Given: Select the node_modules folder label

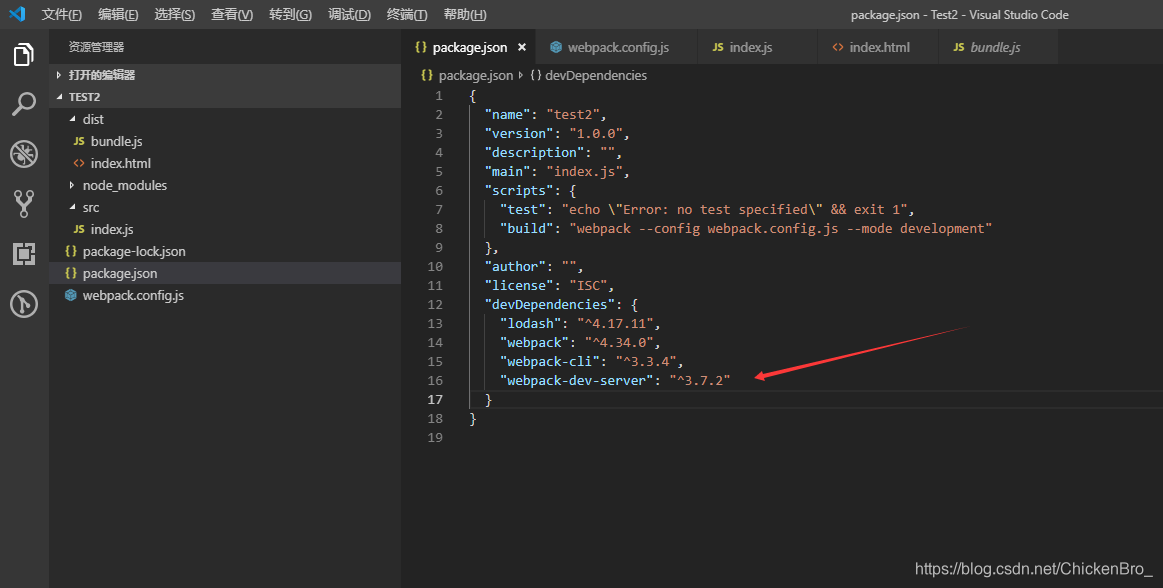Looking at the screenshot, I should click(x=125, y=185).
